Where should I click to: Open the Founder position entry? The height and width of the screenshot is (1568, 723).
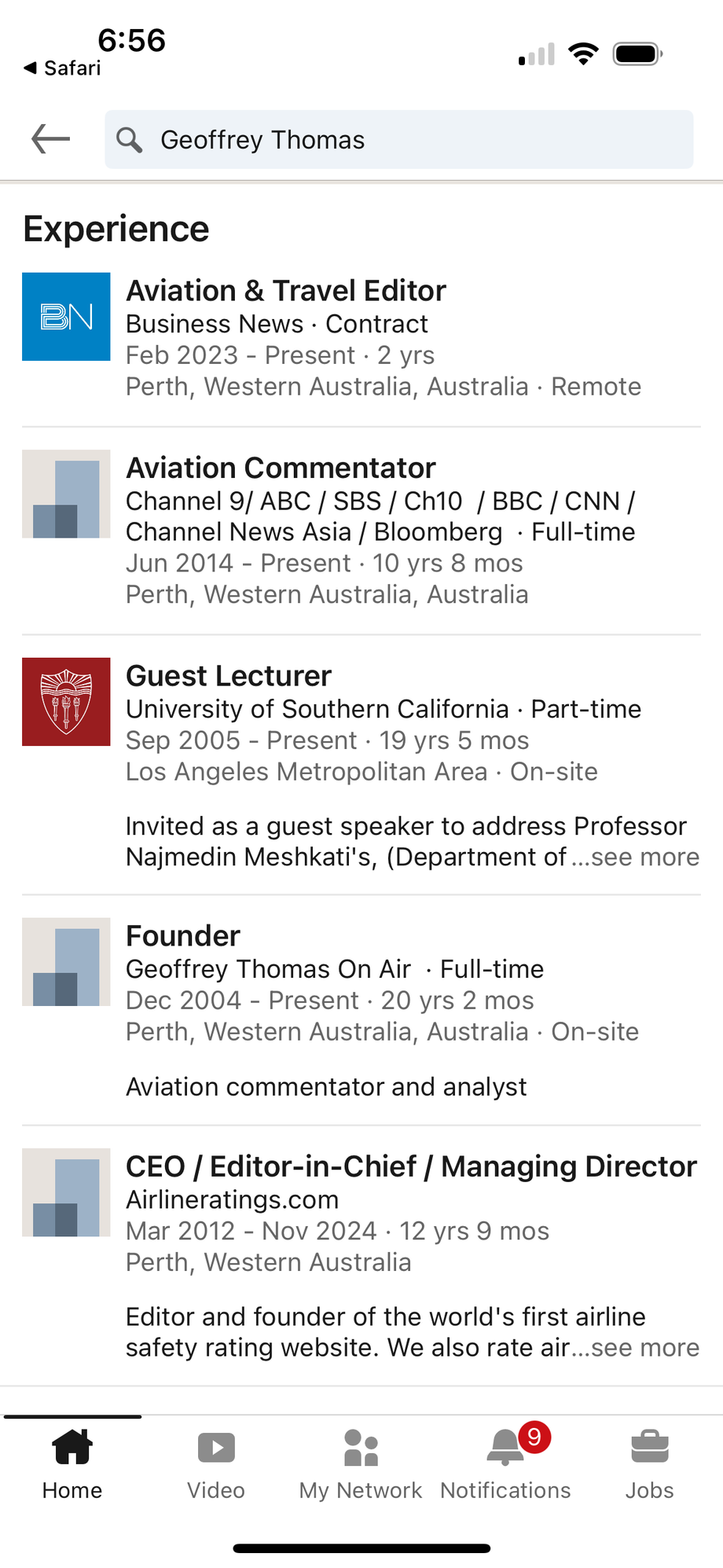(183, 936)
